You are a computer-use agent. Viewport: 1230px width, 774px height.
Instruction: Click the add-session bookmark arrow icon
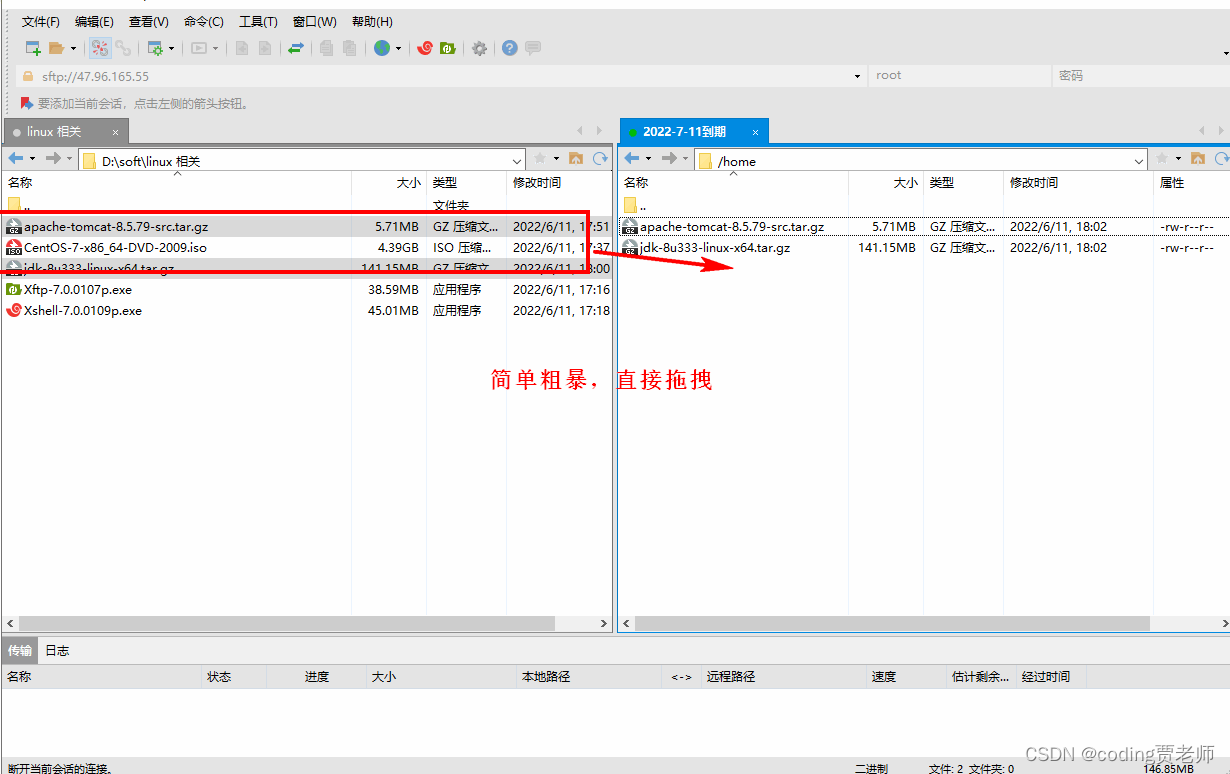[x=27, y=103]
